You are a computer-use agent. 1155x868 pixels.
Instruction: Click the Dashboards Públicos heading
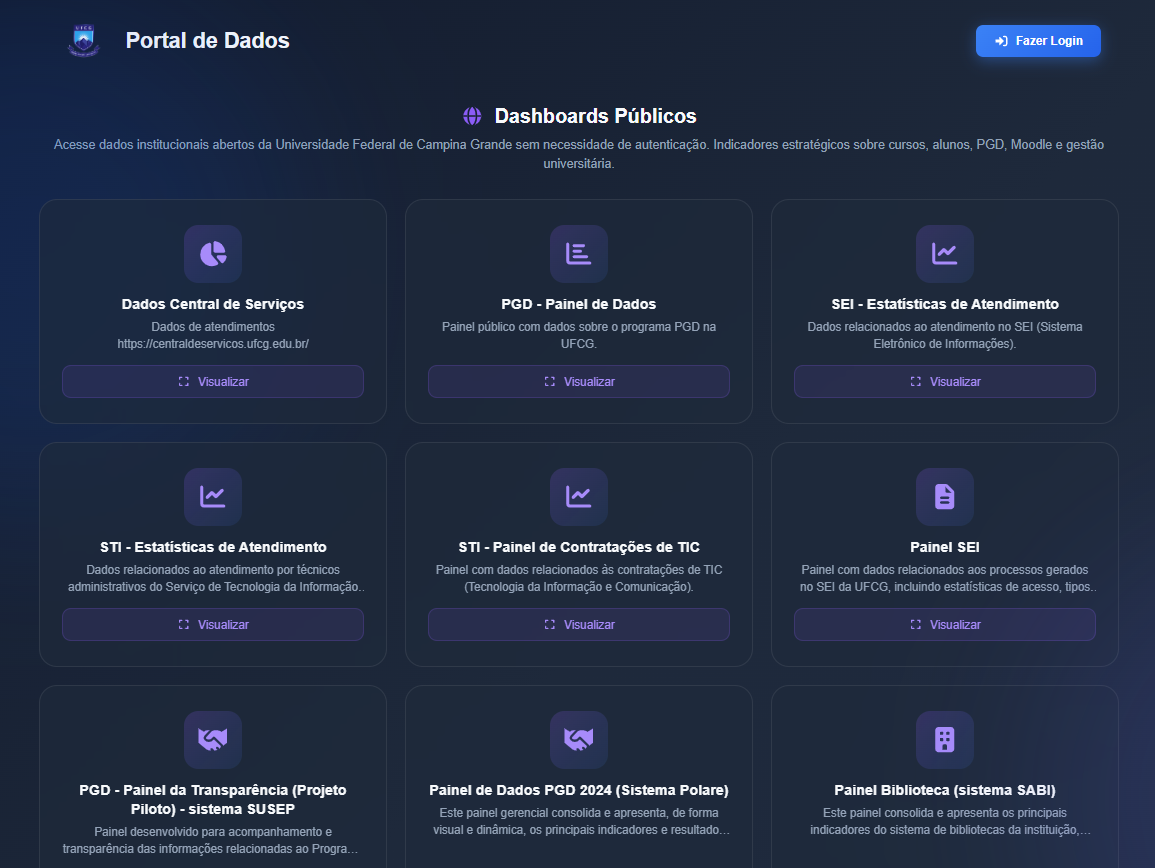595,116
